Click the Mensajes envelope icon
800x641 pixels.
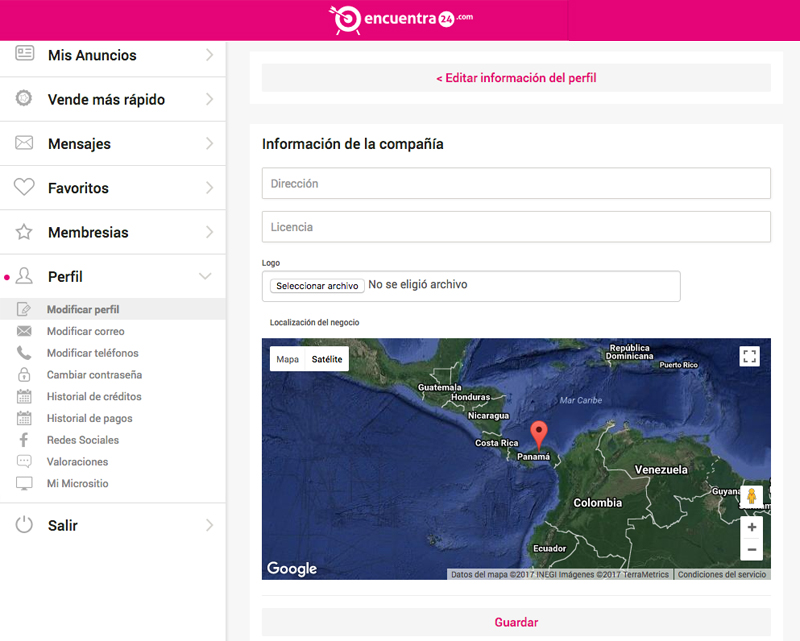click(x=24, y=142)
